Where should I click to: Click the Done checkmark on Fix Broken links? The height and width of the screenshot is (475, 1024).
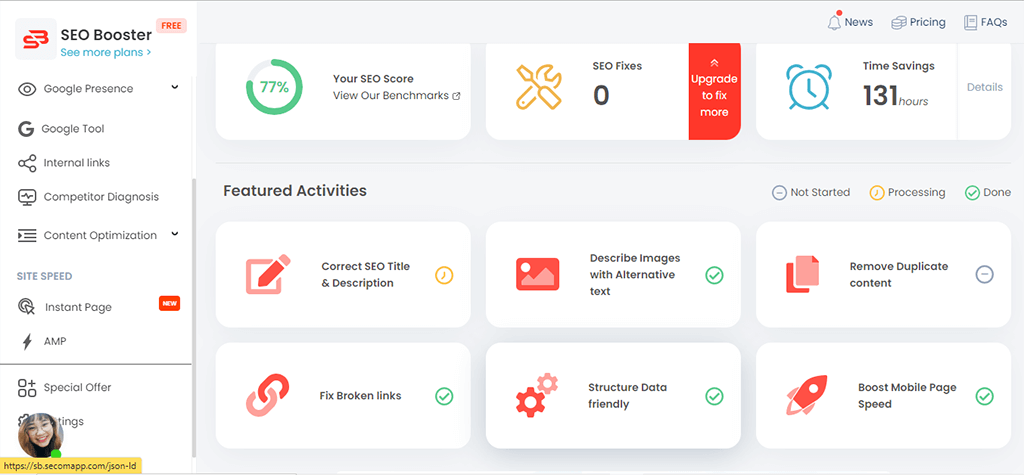[444, 396]
